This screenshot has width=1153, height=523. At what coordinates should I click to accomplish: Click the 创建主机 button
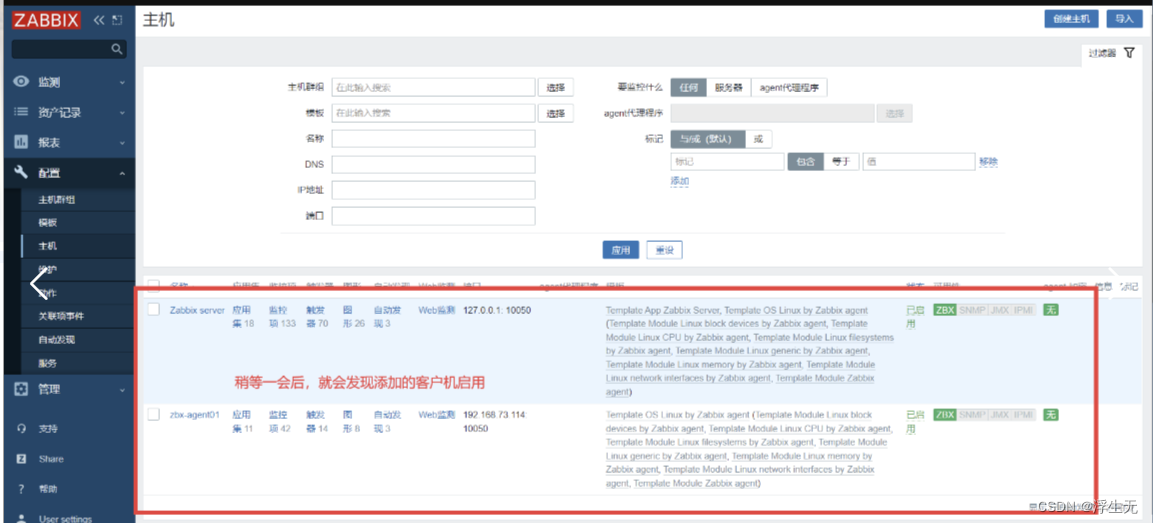point(1071,19)
